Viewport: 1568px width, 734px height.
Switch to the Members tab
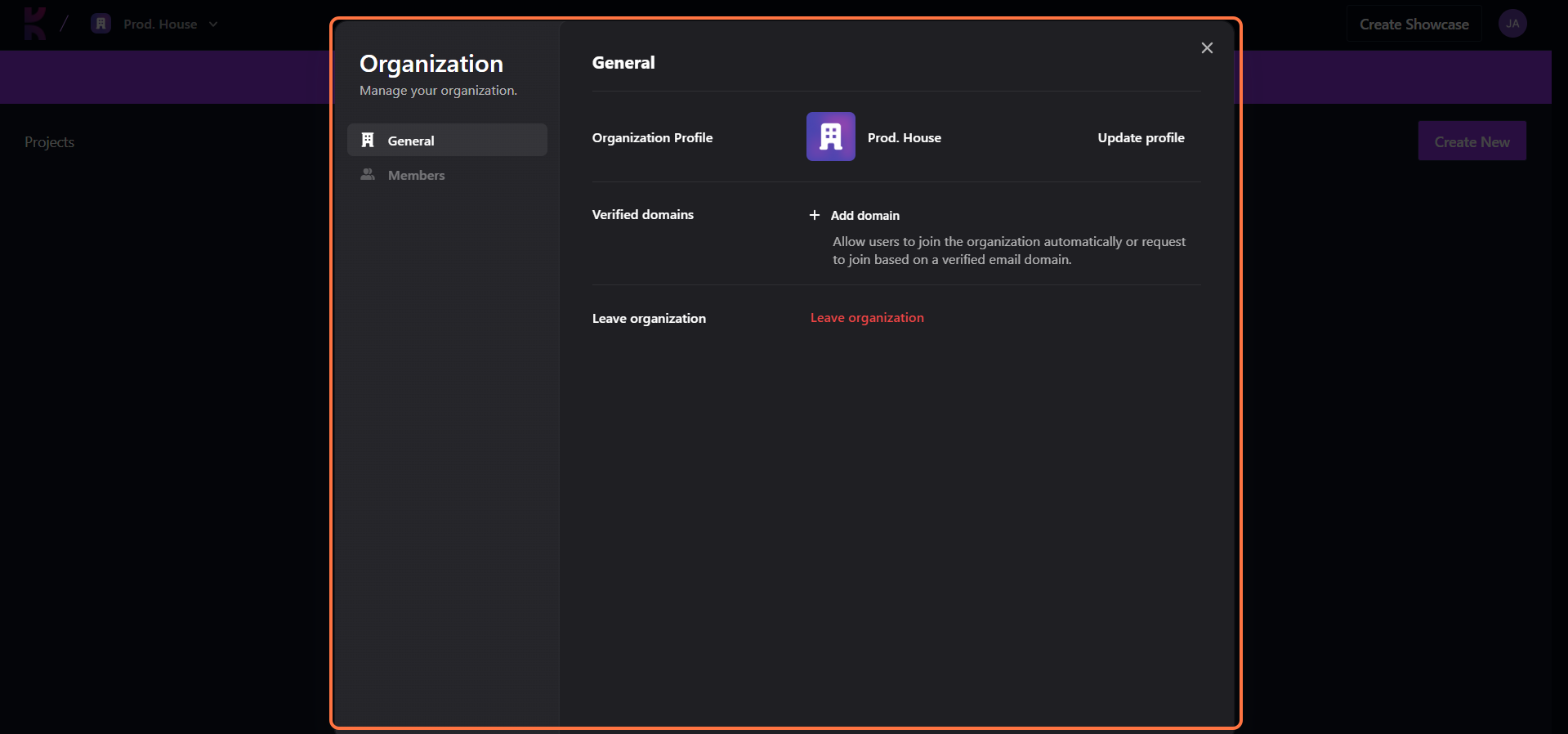click(x=447, y=175)
